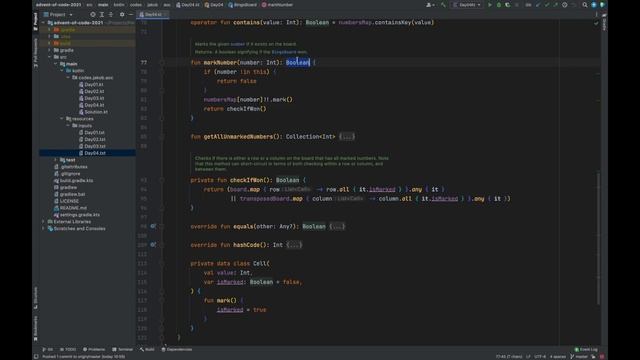Expand Scratches and Consoles node
The height and width of the screenshot is (360, 640).
(x=44, y=229)
